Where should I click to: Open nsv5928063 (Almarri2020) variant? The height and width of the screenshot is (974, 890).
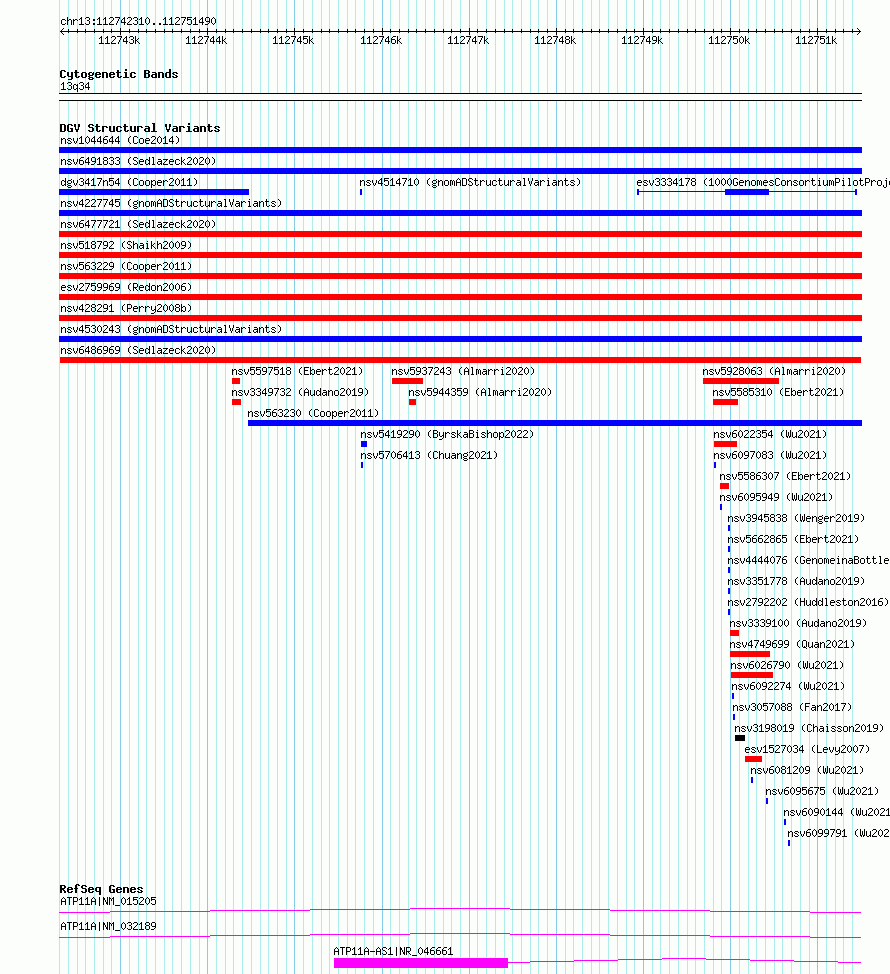774,371
